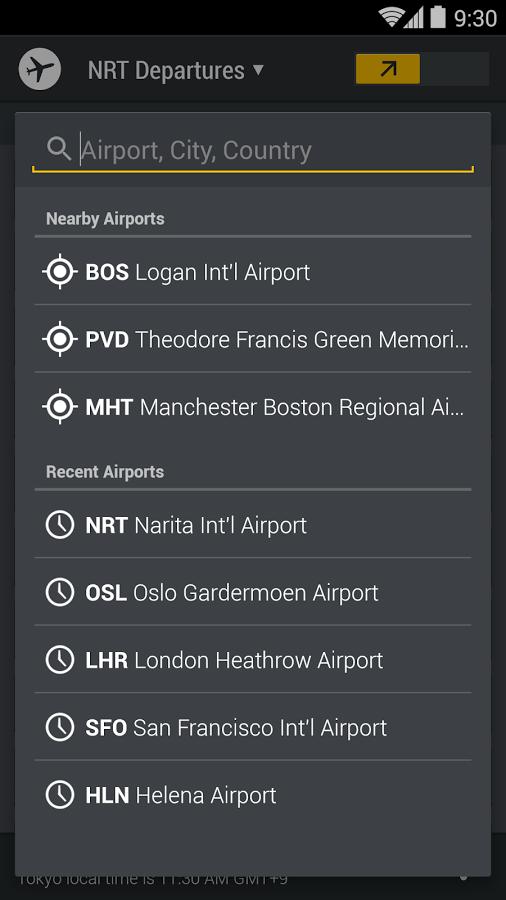Select OSL Oslo Gardermoen Airport
The width and height of the screenshot is (506, 900).
pos(253,592)
